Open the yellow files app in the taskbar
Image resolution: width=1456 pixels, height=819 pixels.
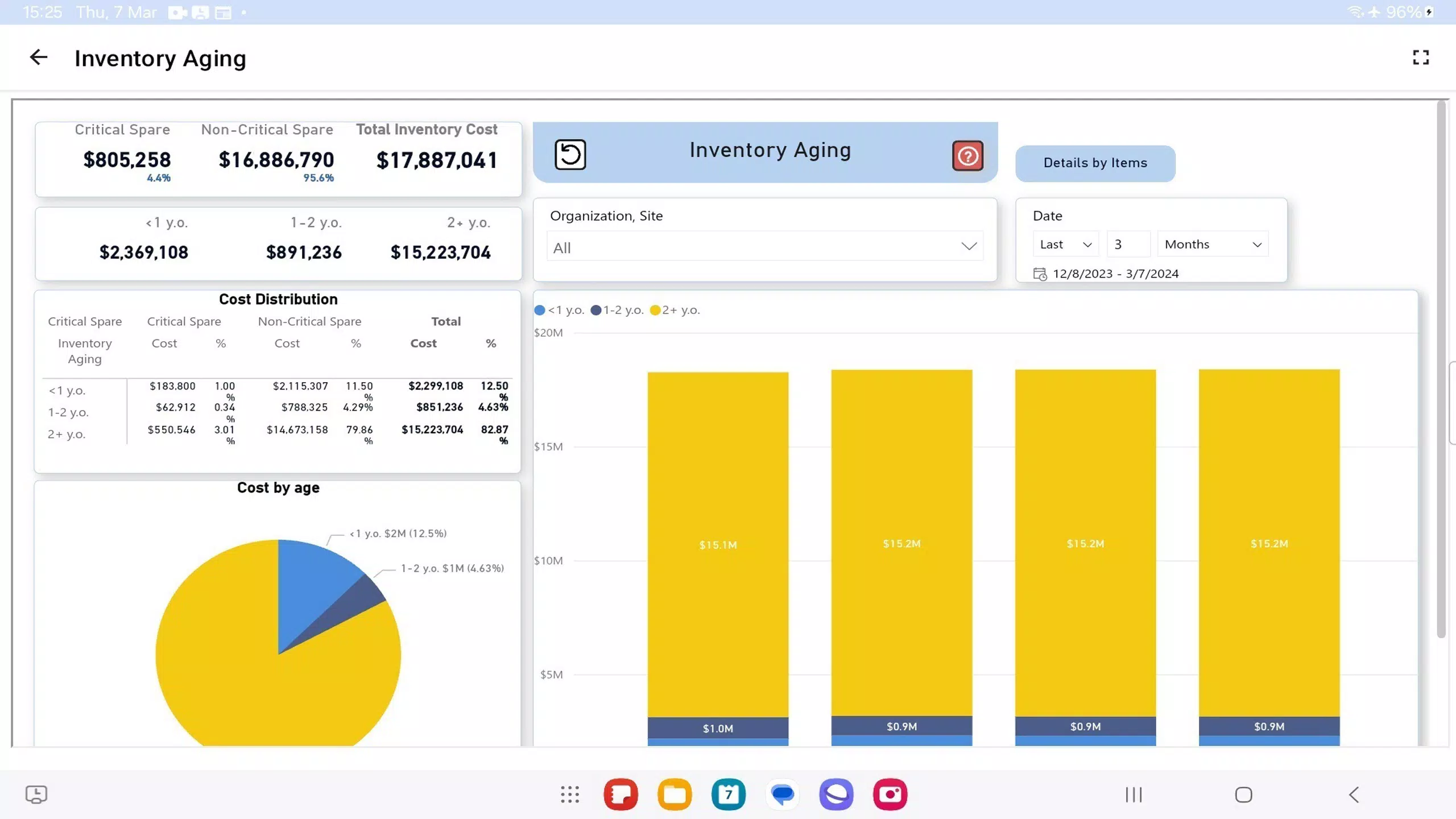point(675,794)
